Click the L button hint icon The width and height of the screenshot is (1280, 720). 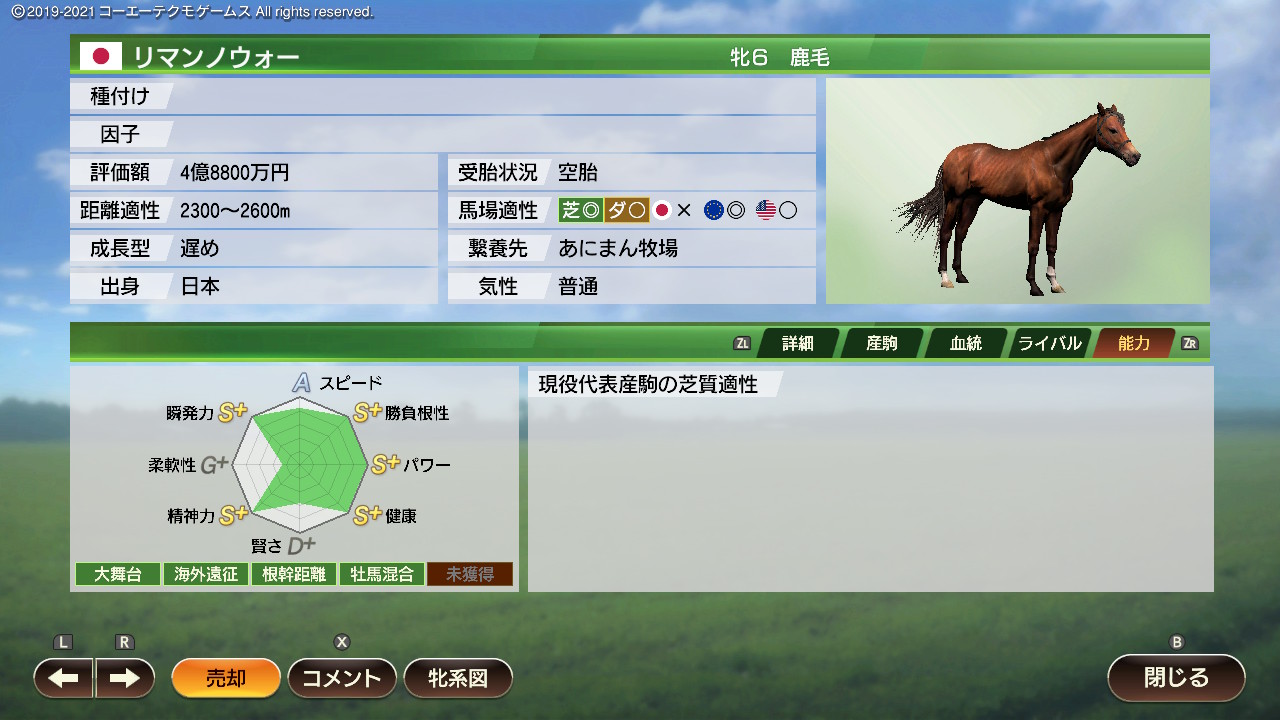click(63, 642)
